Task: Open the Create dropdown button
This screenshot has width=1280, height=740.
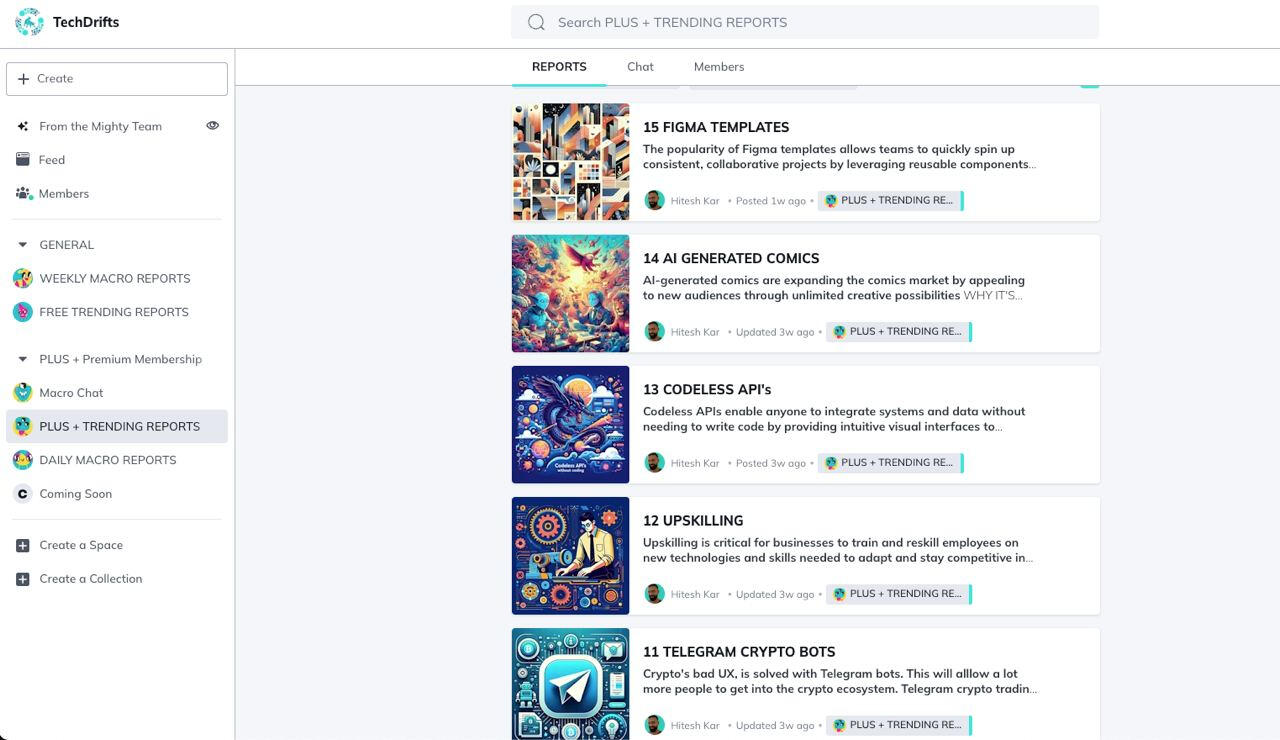Action: click(x=117, y=79)
